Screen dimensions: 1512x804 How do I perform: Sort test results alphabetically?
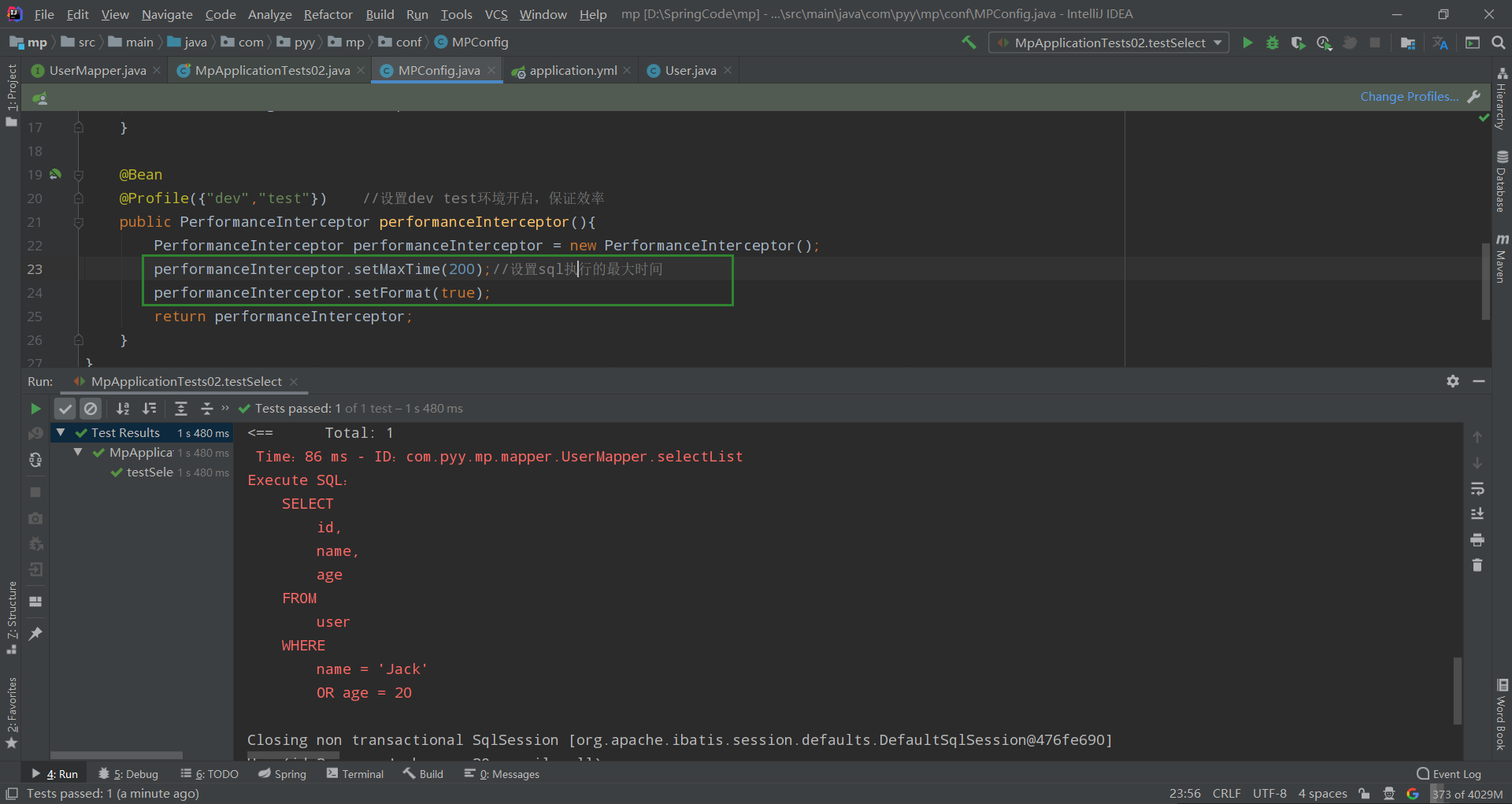point(123,409)
